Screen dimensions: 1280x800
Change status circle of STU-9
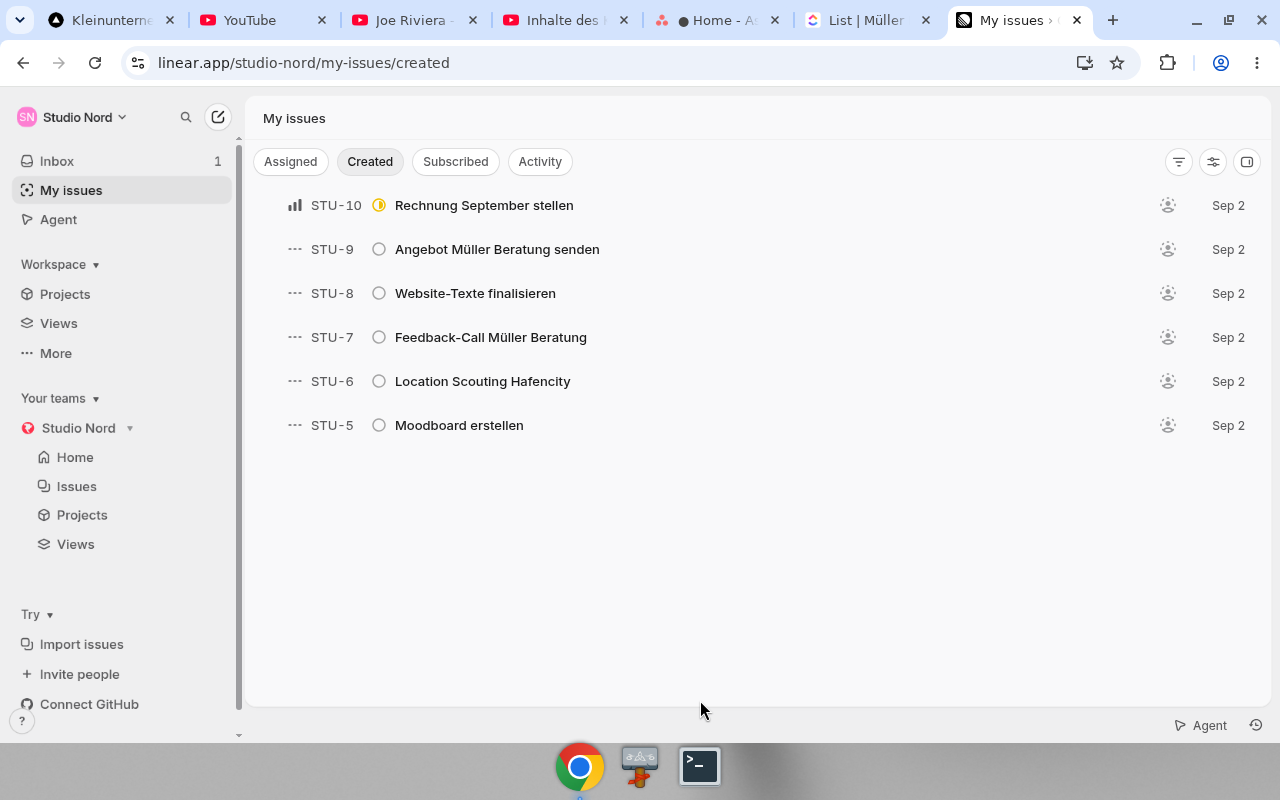pos(379,249)
